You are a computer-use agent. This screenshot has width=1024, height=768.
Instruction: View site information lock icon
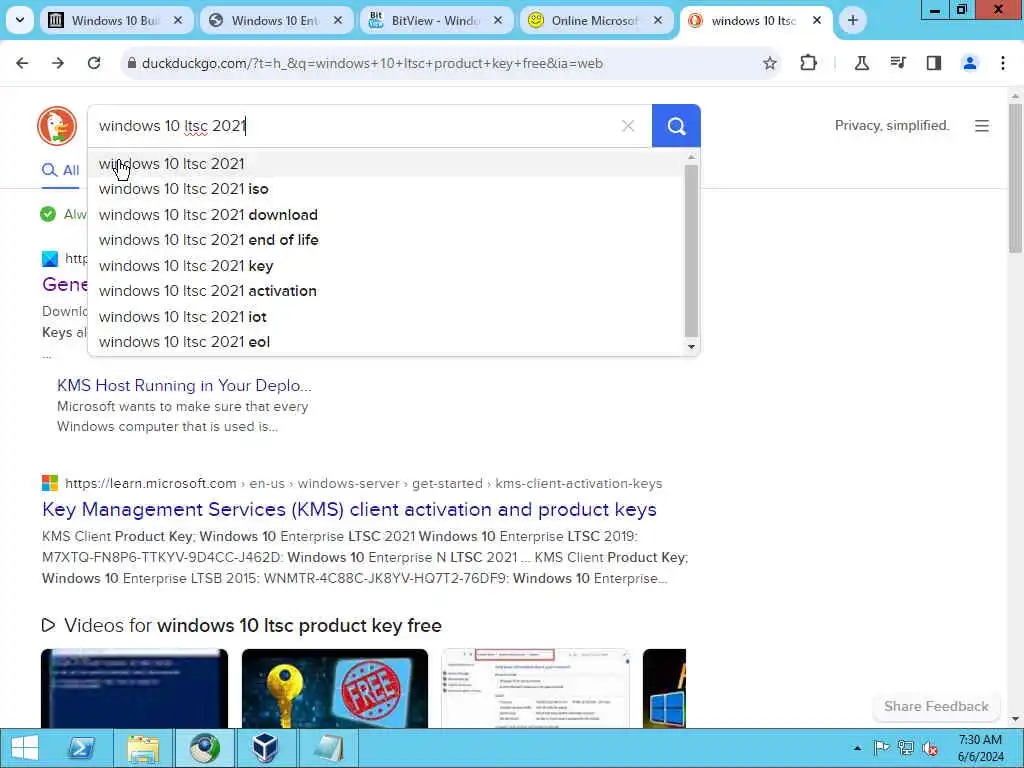(131, 63)
